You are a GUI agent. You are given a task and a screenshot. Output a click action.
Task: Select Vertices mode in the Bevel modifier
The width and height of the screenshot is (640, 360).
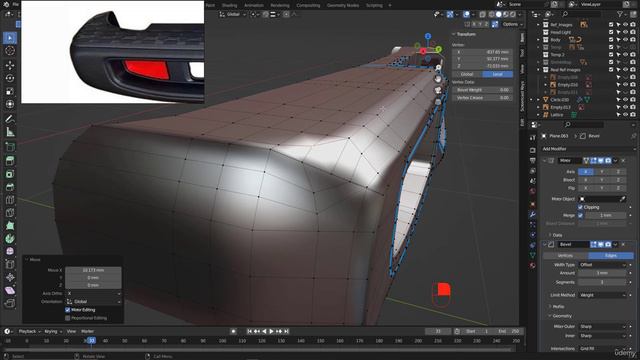click(x=565, y=256)
